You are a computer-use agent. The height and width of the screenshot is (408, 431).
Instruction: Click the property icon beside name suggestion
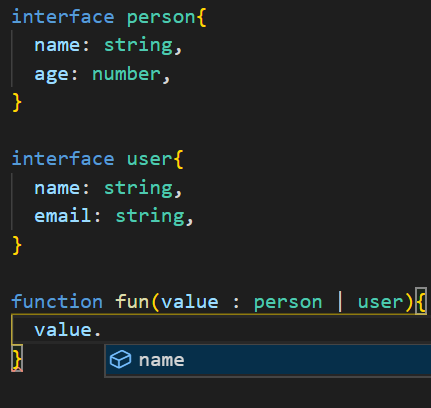(120, 360)
